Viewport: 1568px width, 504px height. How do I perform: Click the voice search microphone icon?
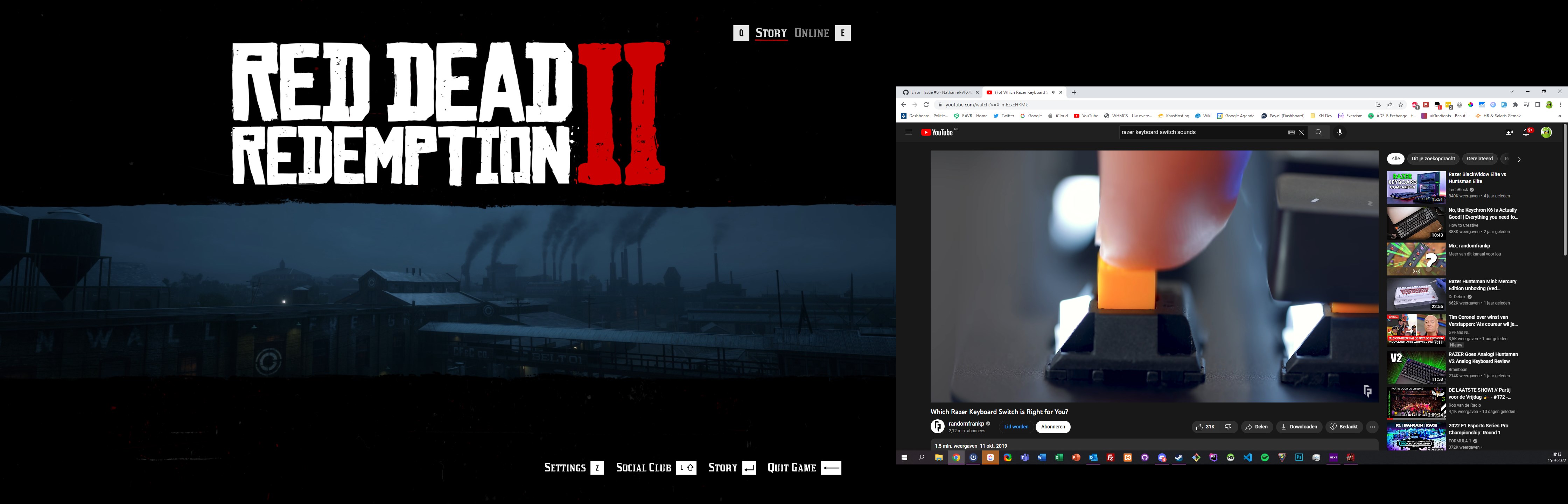1339,132
